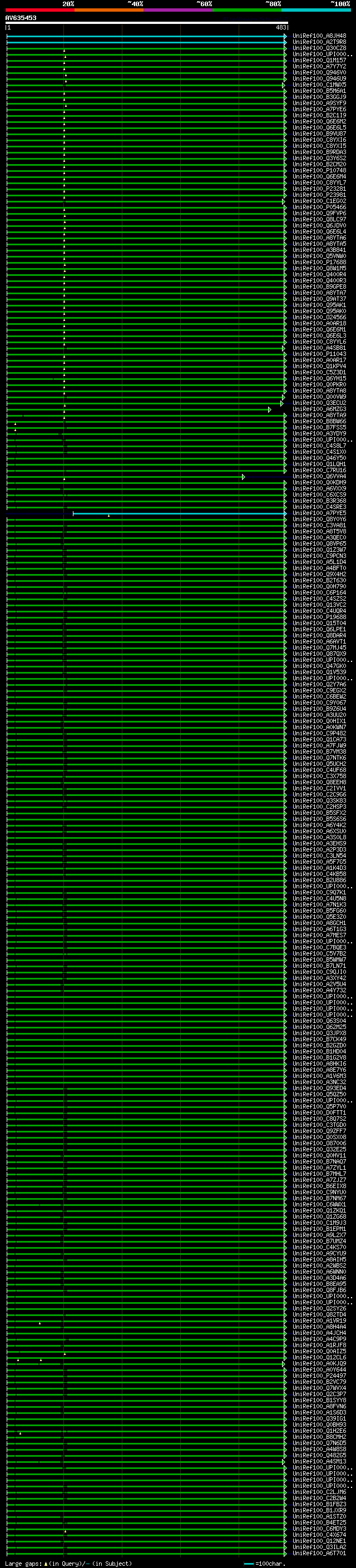This screenshot has height=1568, width=356.
Task: Click the cyan ~100% identity legend segment
Action: [x=317, y=10]
